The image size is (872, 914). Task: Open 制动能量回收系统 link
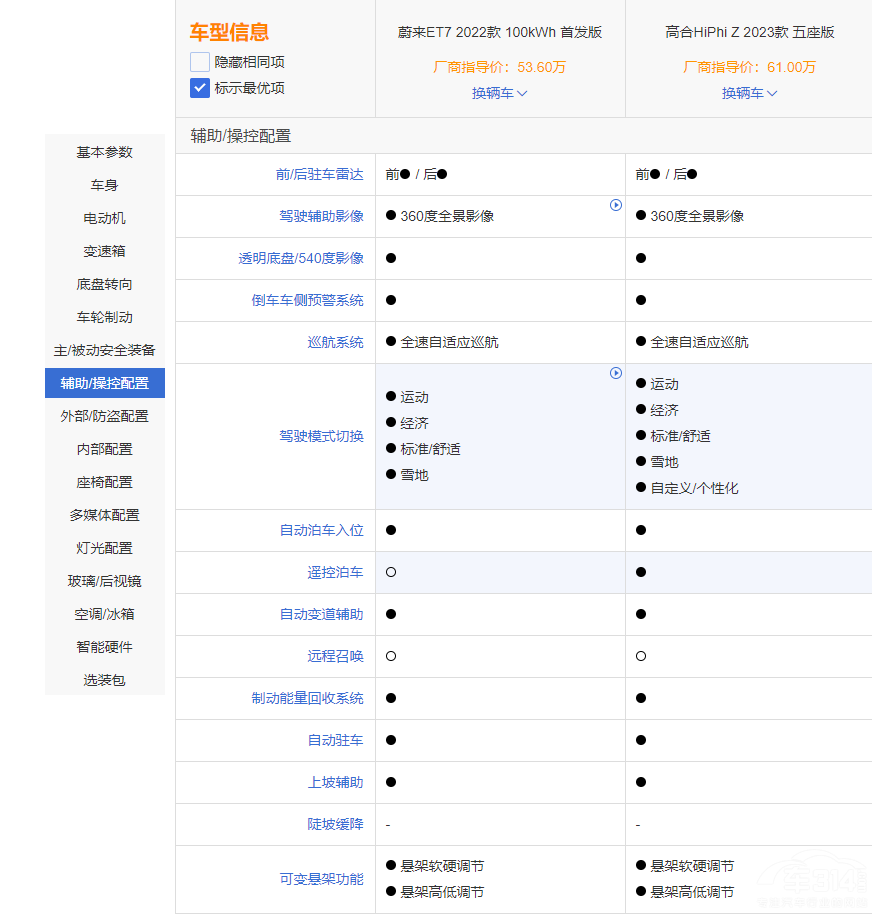(x=307, y=698)
